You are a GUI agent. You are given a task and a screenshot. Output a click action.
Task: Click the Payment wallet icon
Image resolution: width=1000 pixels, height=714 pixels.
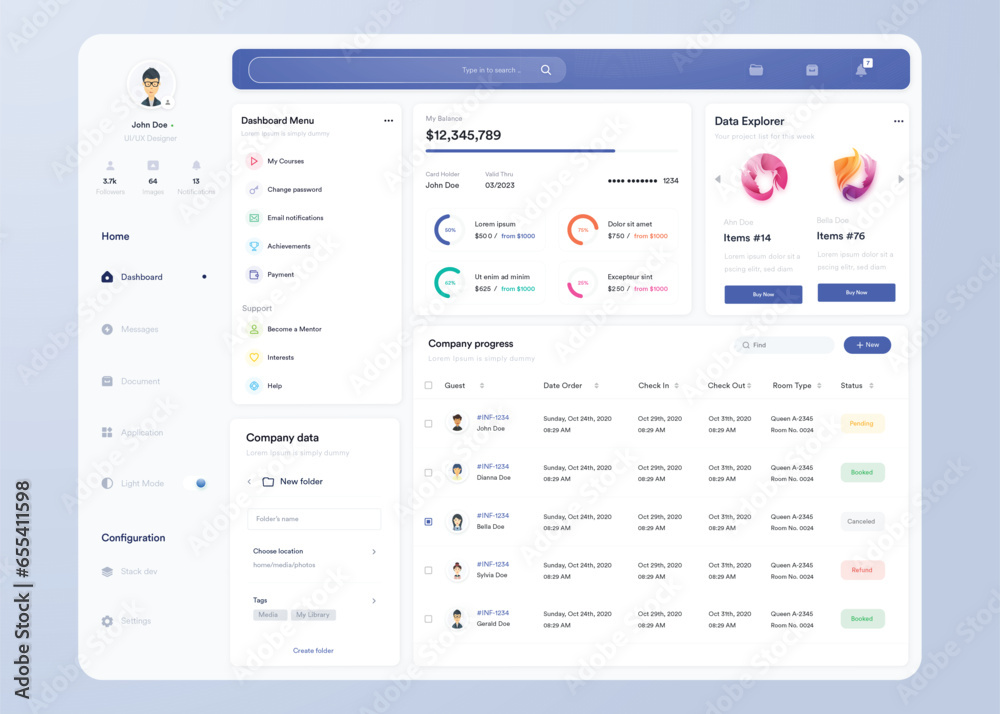click(254, 275)
